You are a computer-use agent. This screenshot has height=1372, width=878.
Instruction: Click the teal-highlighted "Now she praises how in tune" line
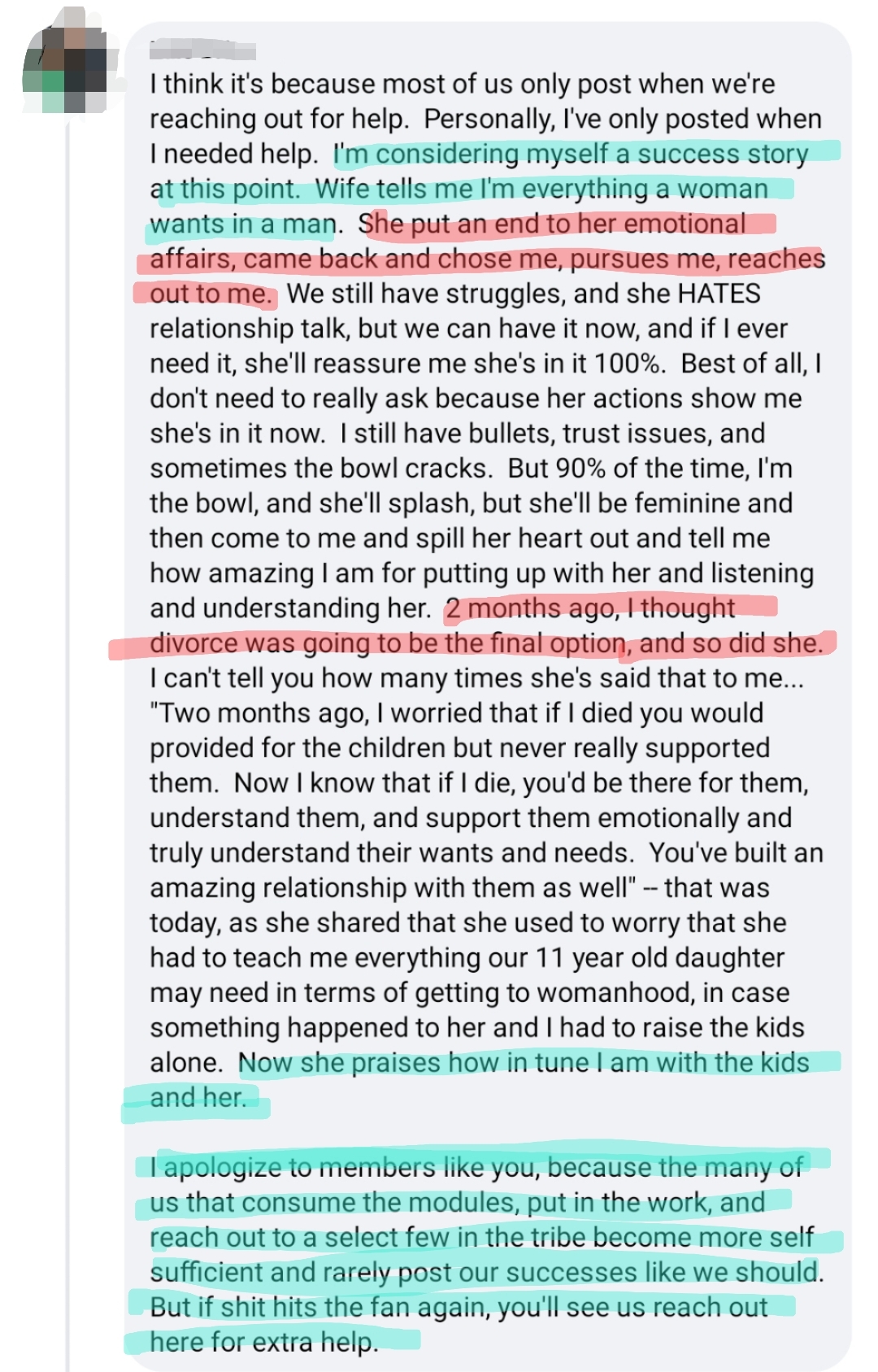point(524,1063)
